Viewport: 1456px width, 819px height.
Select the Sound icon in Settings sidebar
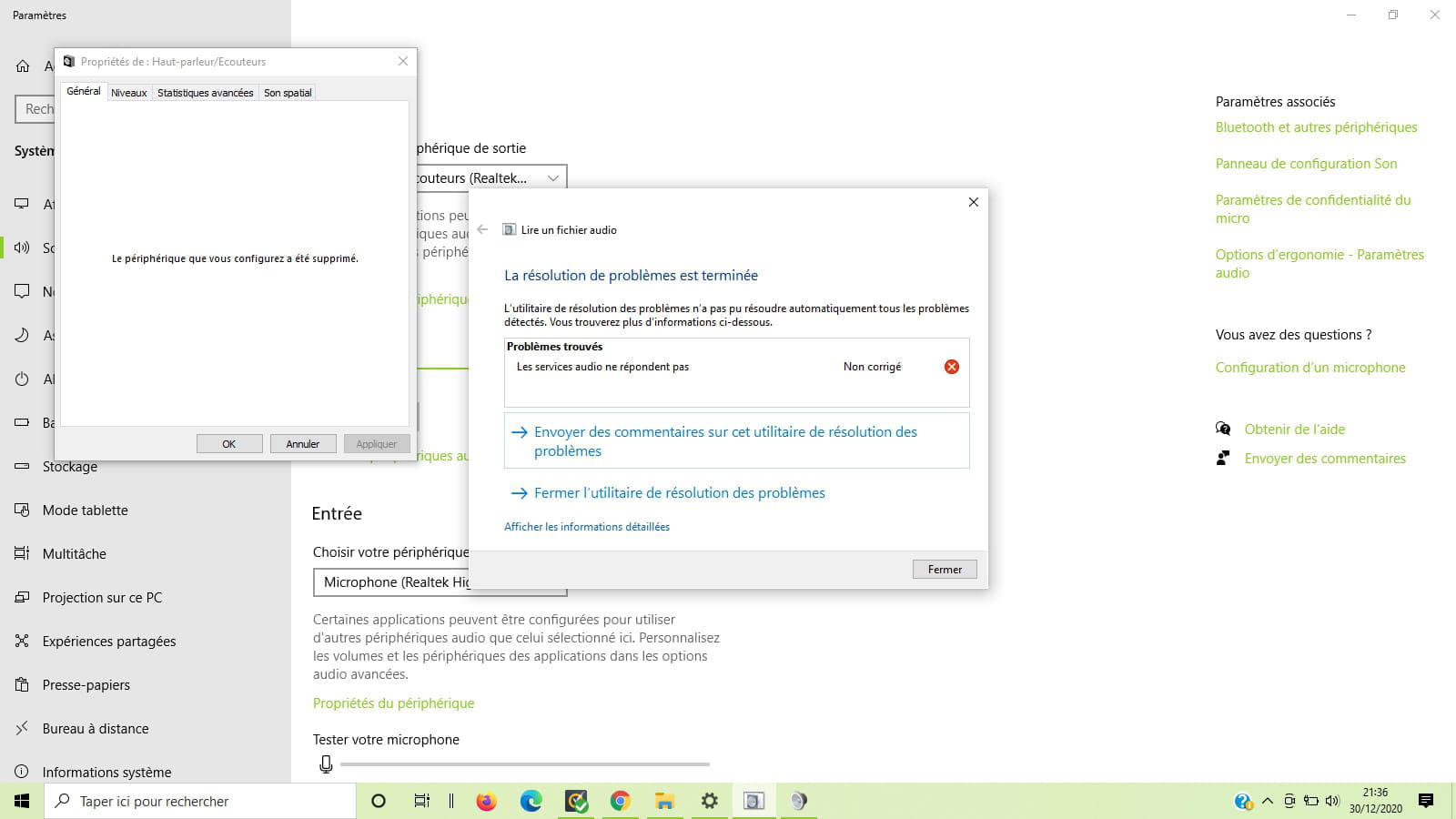[22, 248]
